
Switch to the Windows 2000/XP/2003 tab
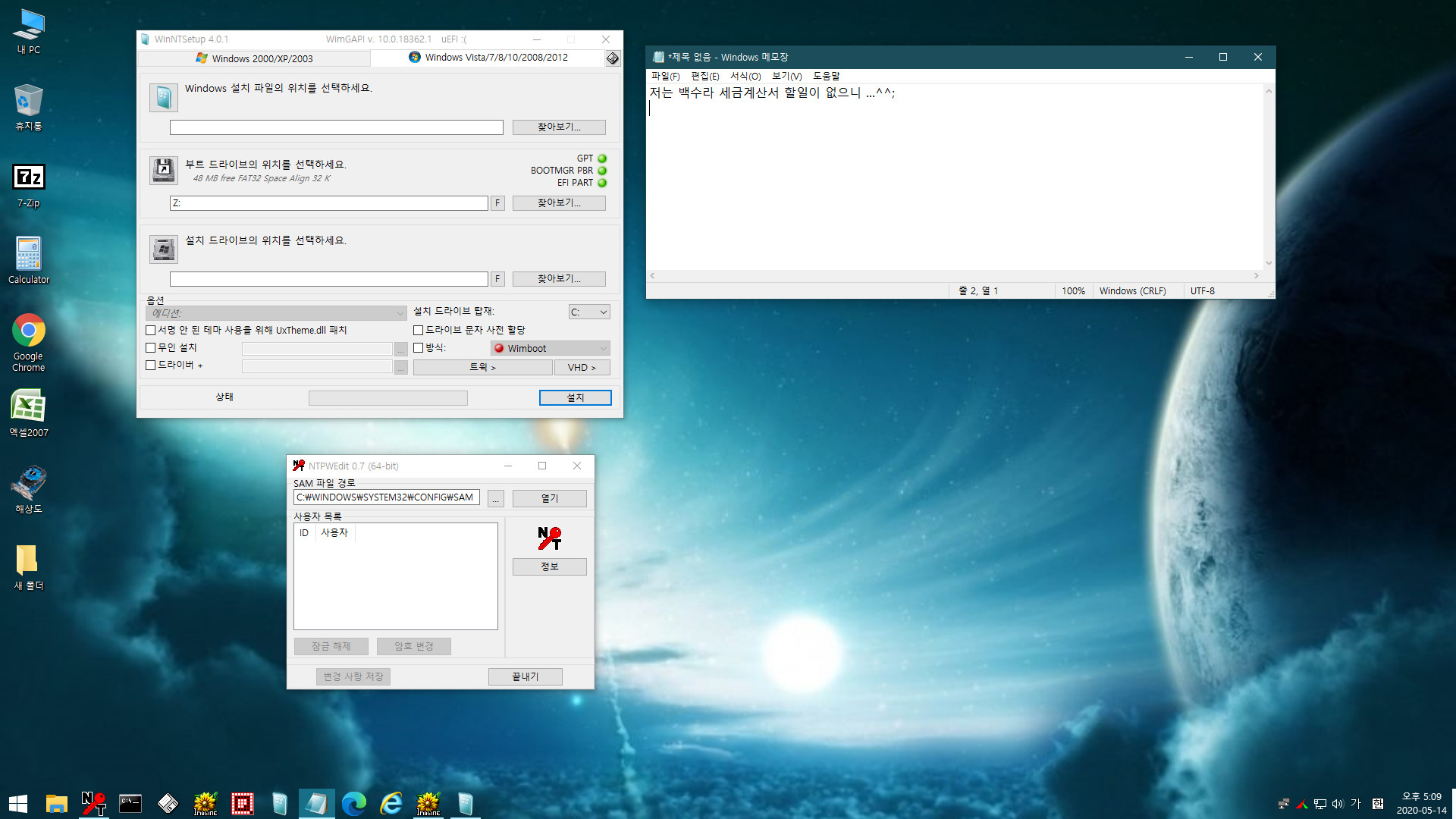(255, 58)
